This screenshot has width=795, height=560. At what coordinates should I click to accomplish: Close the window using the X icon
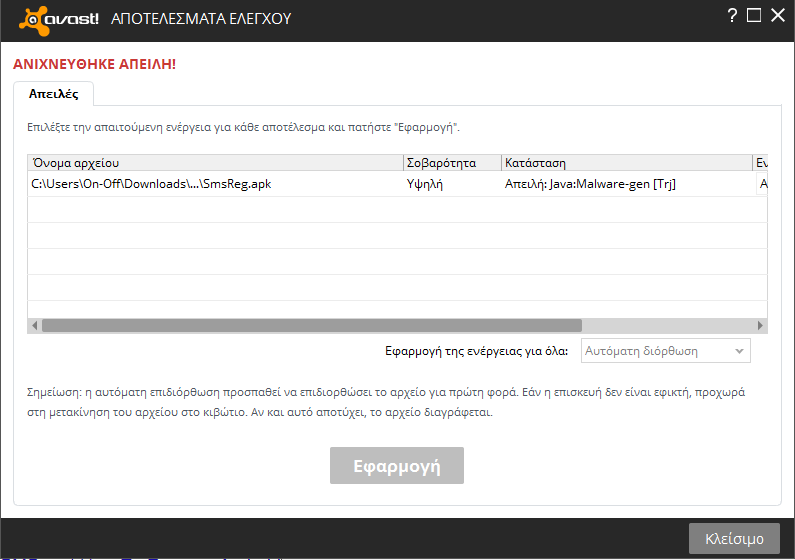click(x=777, y=15)
